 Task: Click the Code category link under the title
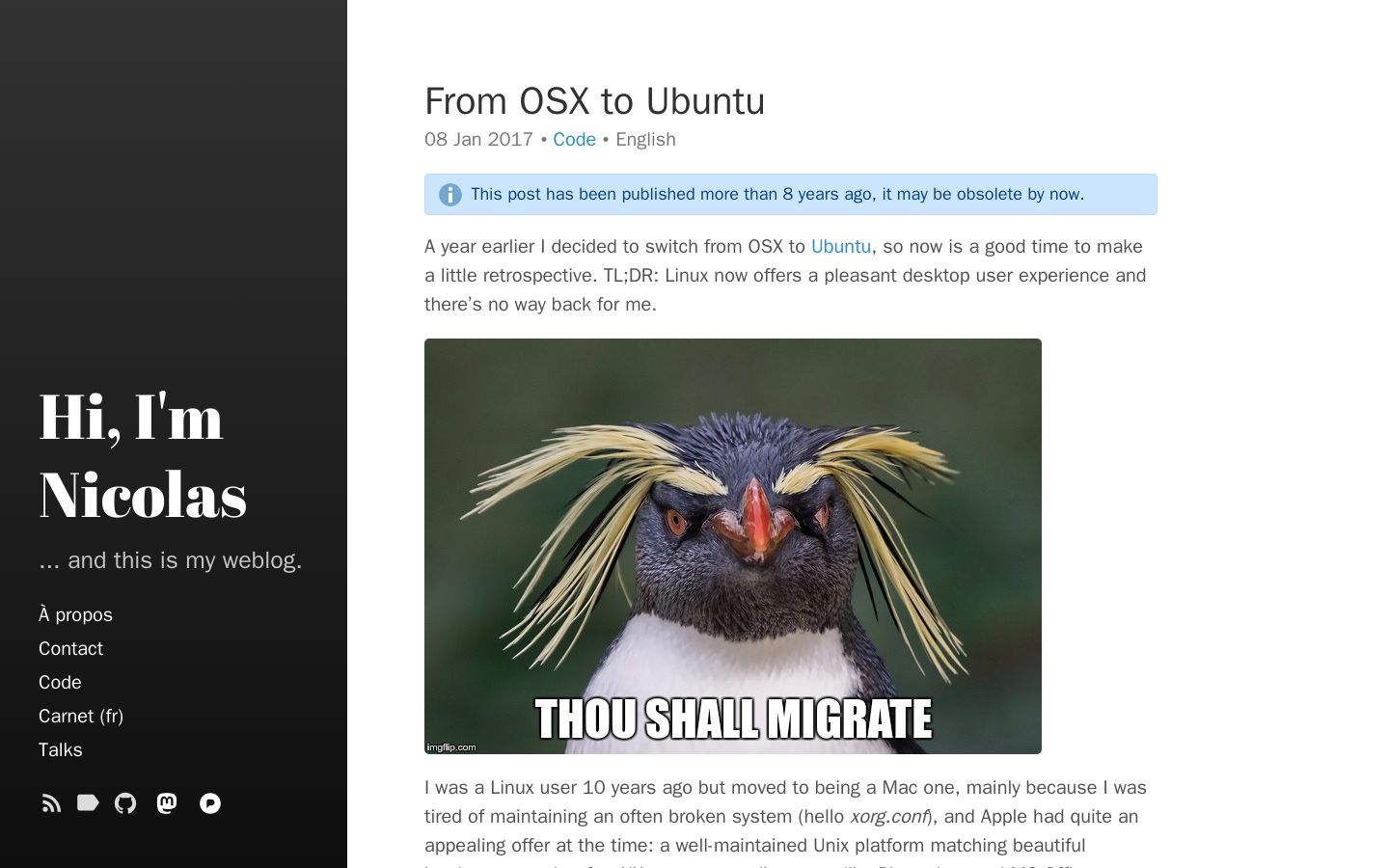574,139
